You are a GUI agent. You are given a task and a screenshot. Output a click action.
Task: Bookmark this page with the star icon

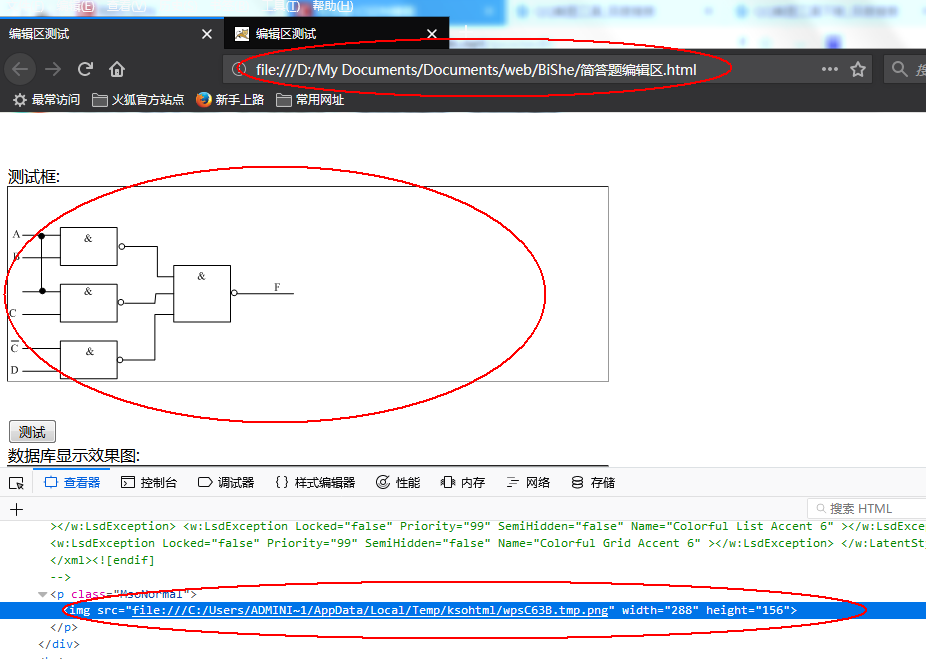coord(857,69)
